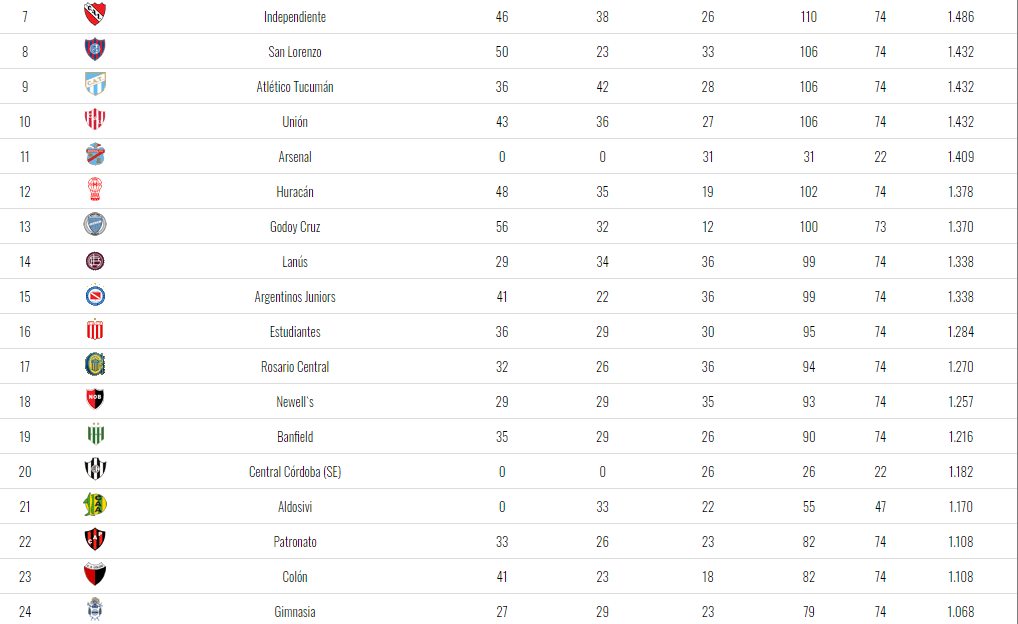Click the Patronato club crest
Screen dimensions: 1018x624
[95, 540]
